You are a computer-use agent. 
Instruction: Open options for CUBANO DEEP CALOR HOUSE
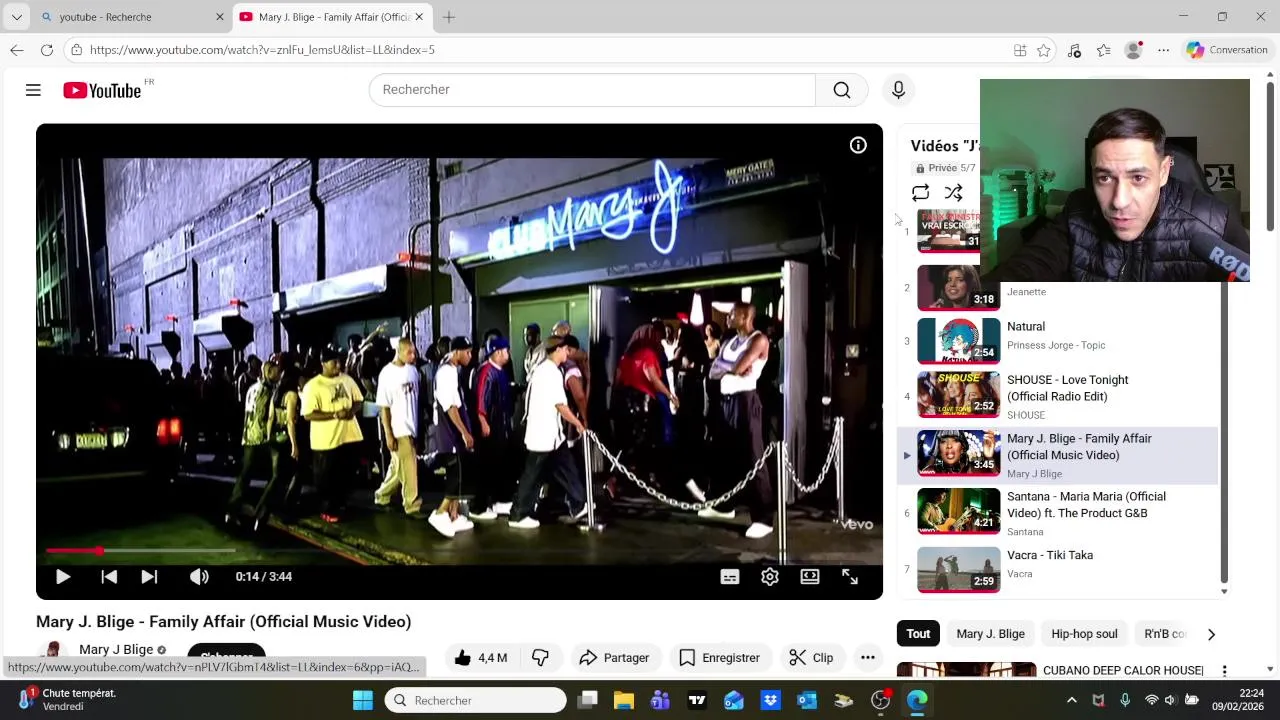[x=1224, y=670]
